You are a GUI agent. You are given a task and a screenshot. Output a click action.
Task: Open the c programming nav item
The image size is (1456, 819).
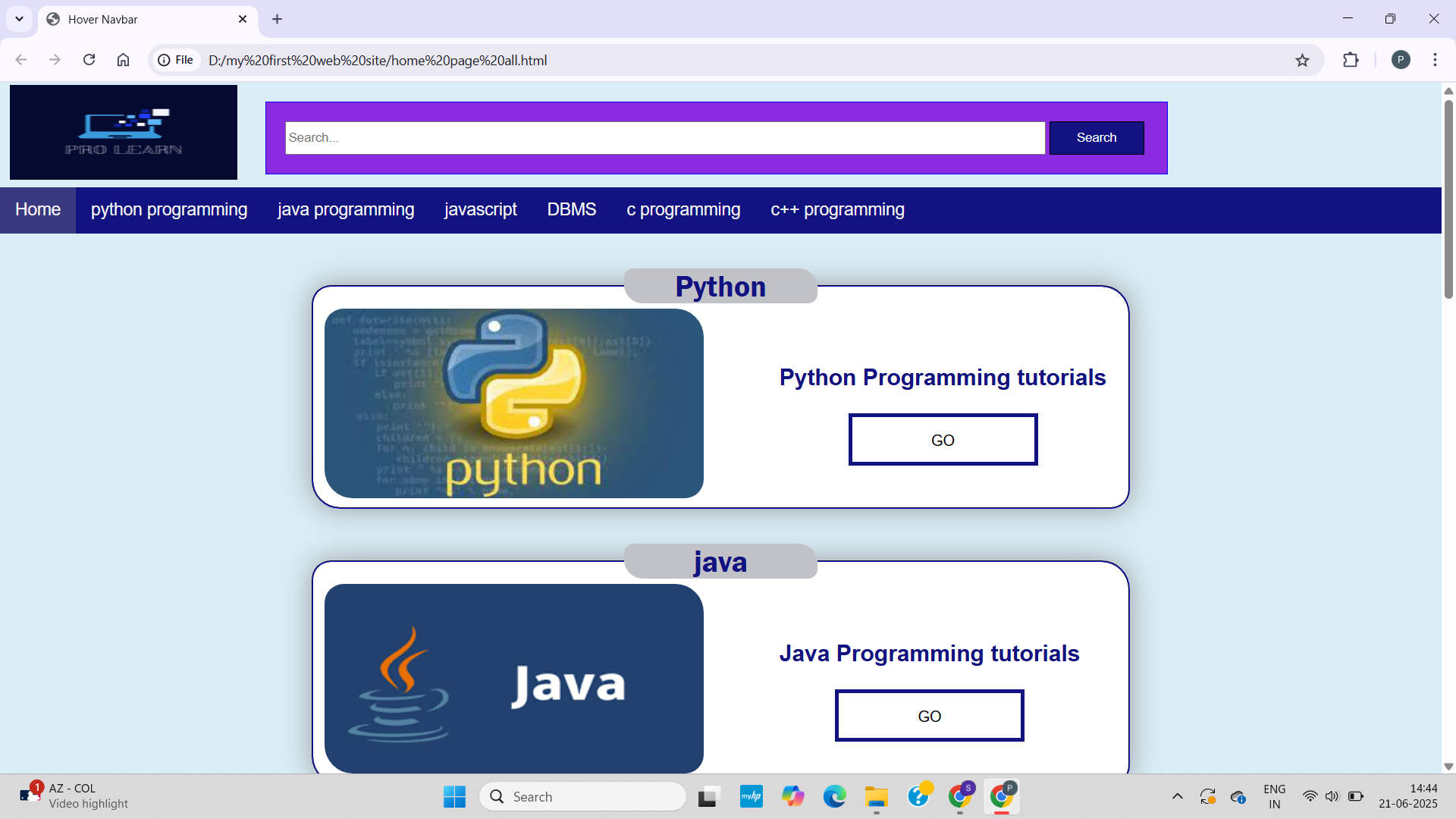pyautogui.click(x=683, y=210)
